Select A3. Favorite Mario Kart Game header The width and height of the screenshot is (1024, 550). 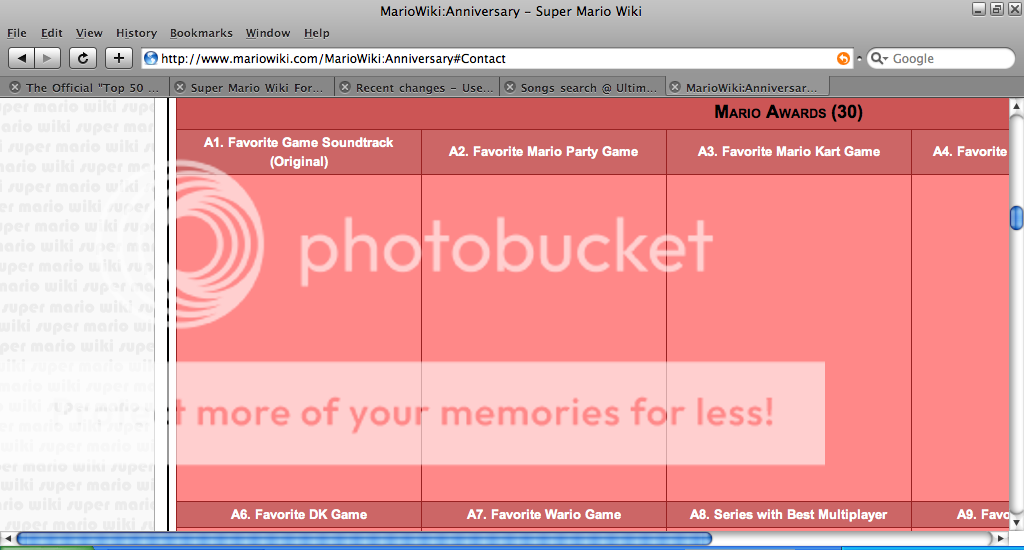click(789, 152)
